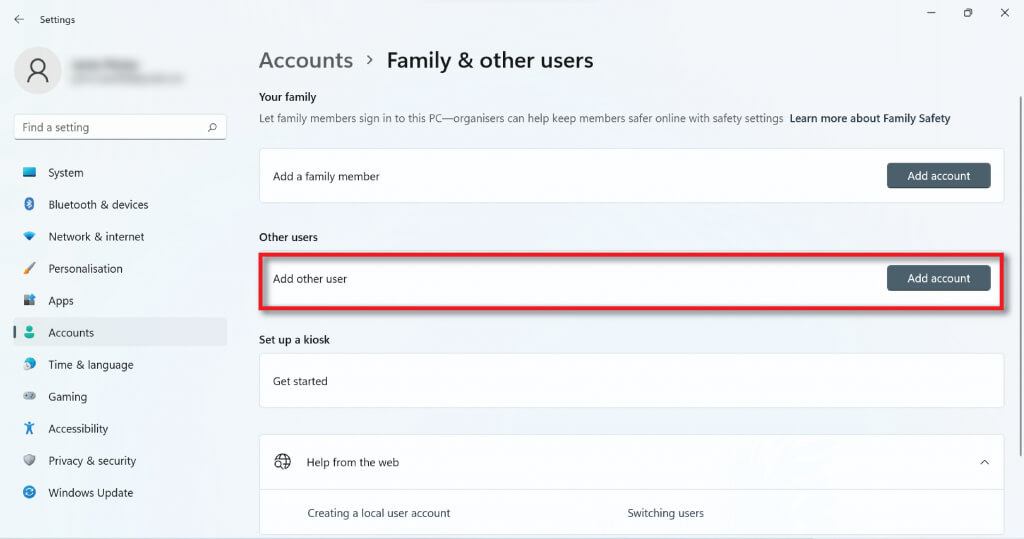Click the Find a setting search box
Viewport: 1024px width, 539px height.
pyautogui.click(x=110, y=128)
